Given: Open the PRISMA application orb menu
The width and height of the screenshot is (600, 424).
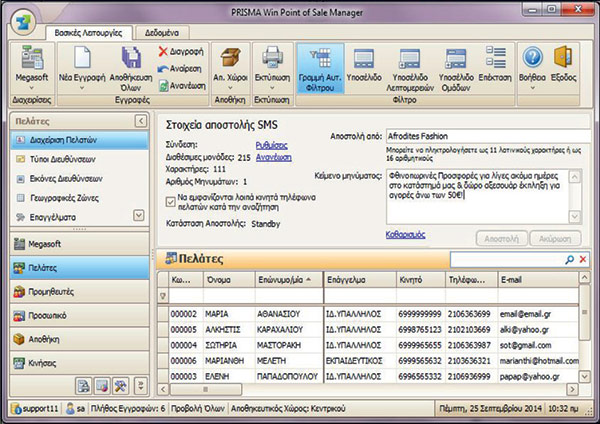Looking at the screenshot, I should (x=23, y=22).
